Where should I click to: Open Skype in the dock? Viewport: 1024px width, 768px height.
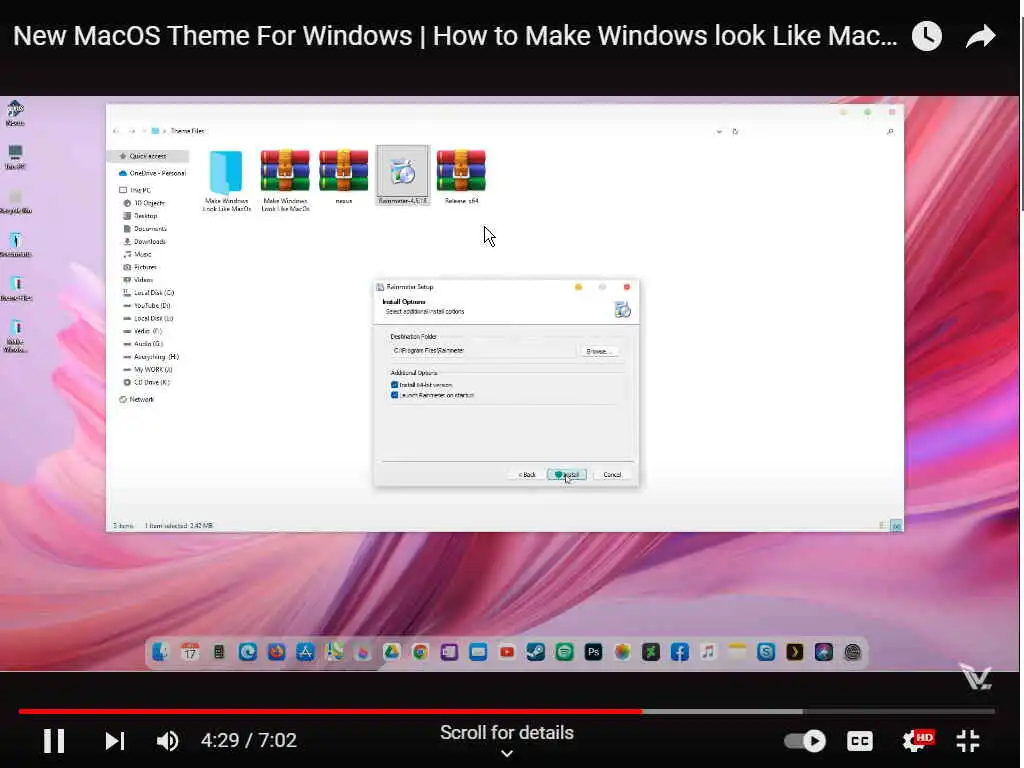tap(765, 652)
